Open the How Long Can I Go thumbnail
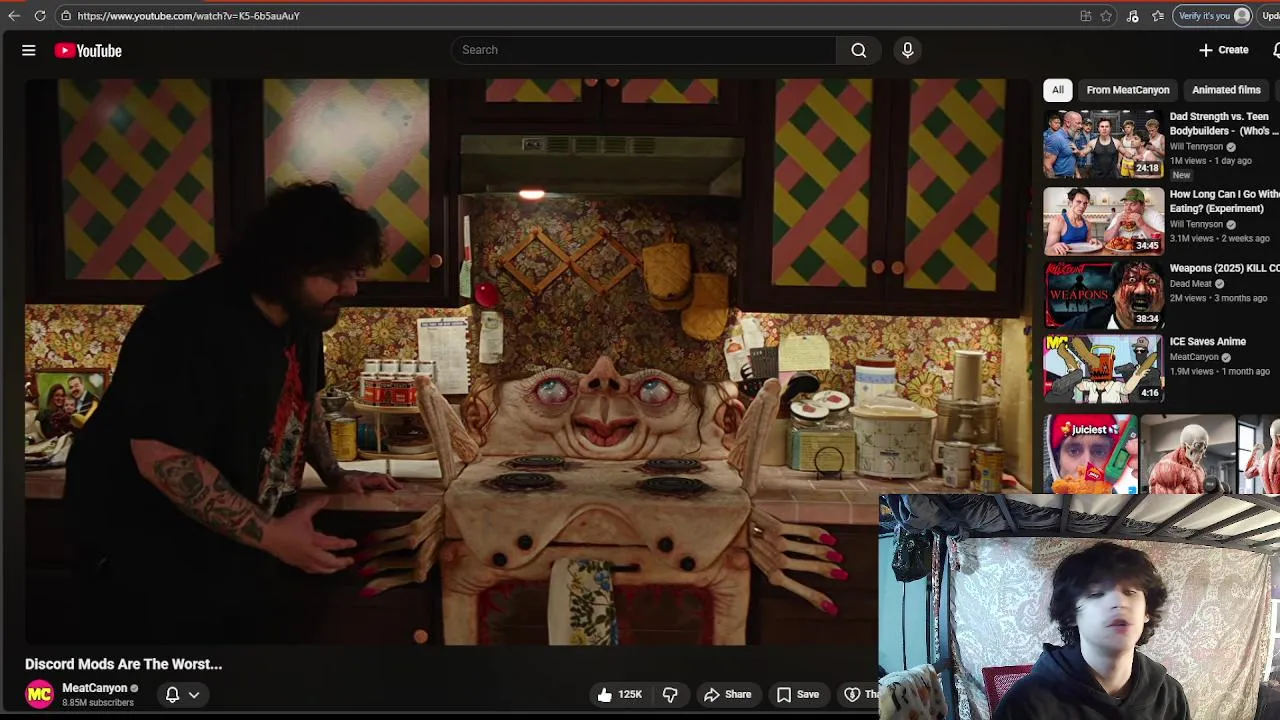 1103,222
